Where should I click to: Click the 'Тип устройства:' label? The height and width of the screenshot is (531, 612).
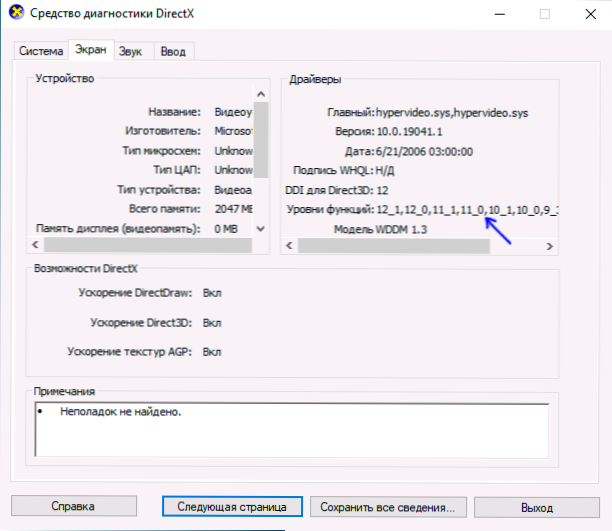(159, 190)
